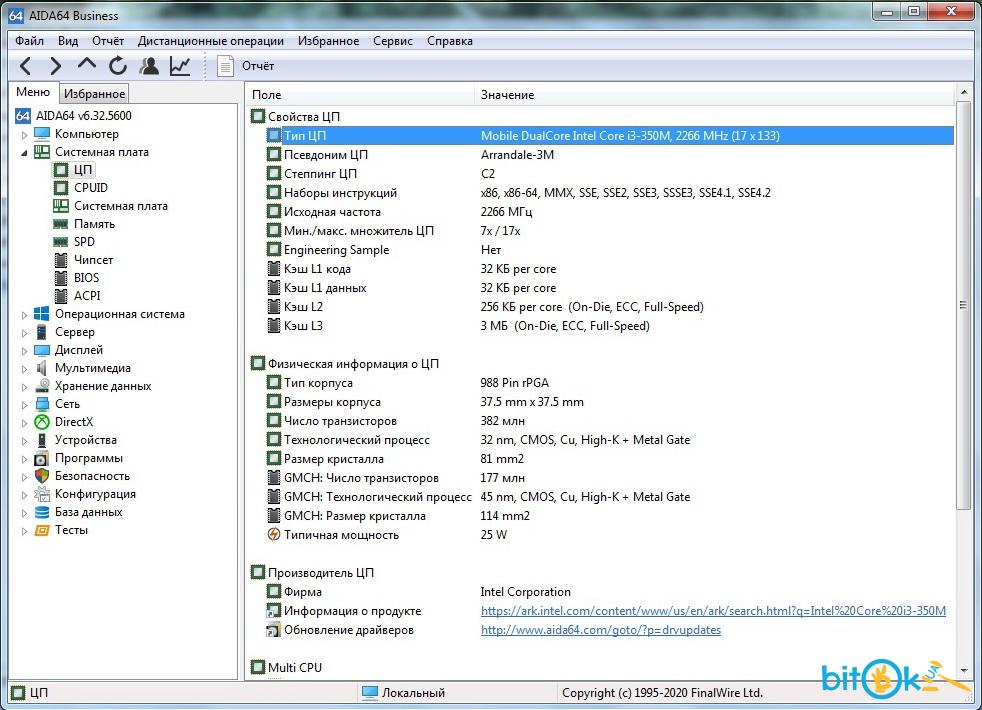Expand the Мультимедиа tree node

click(24, 369)
